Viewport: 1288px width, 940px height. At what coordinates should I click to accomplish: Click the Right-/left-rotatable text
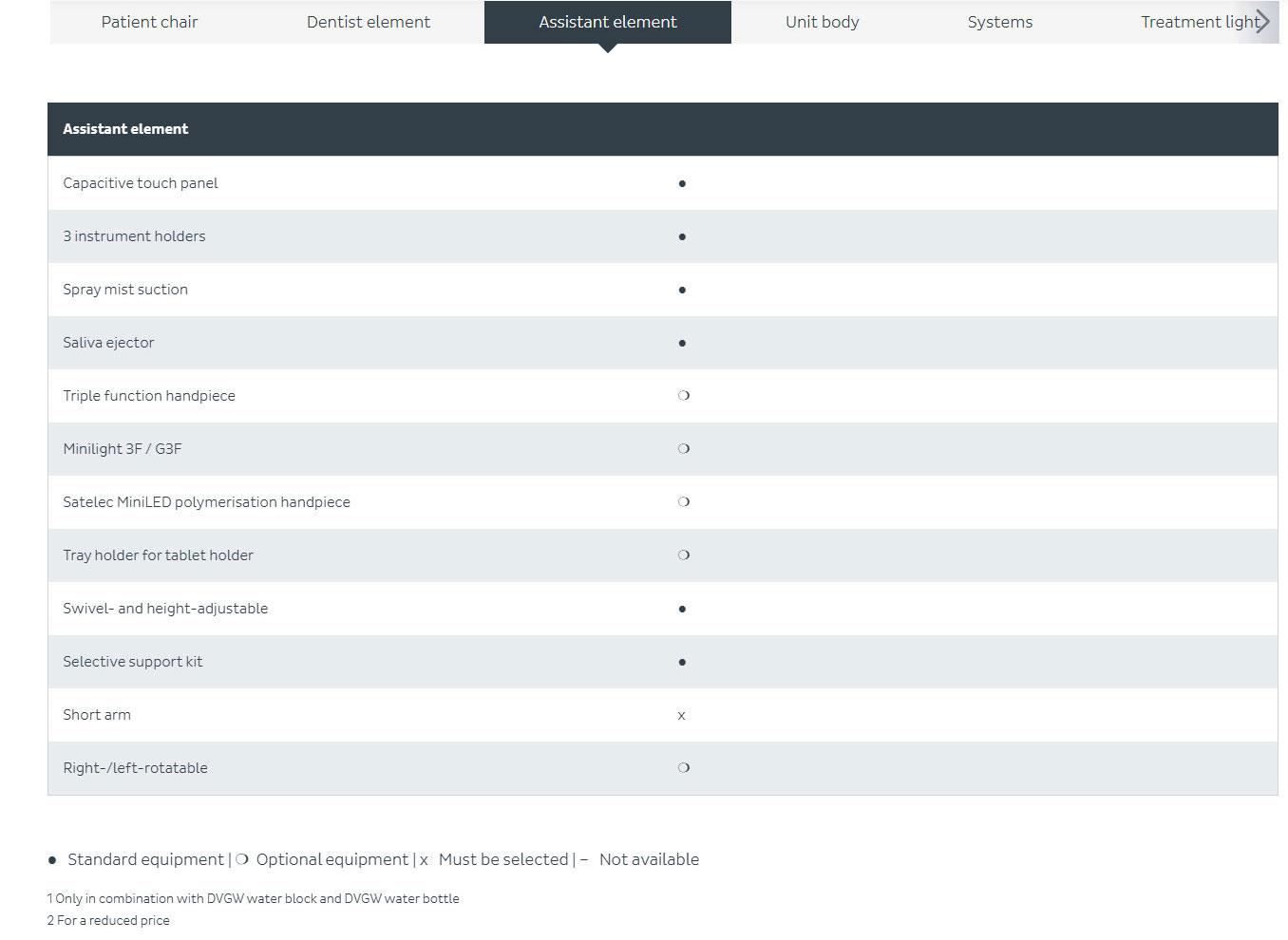(135, 768)
